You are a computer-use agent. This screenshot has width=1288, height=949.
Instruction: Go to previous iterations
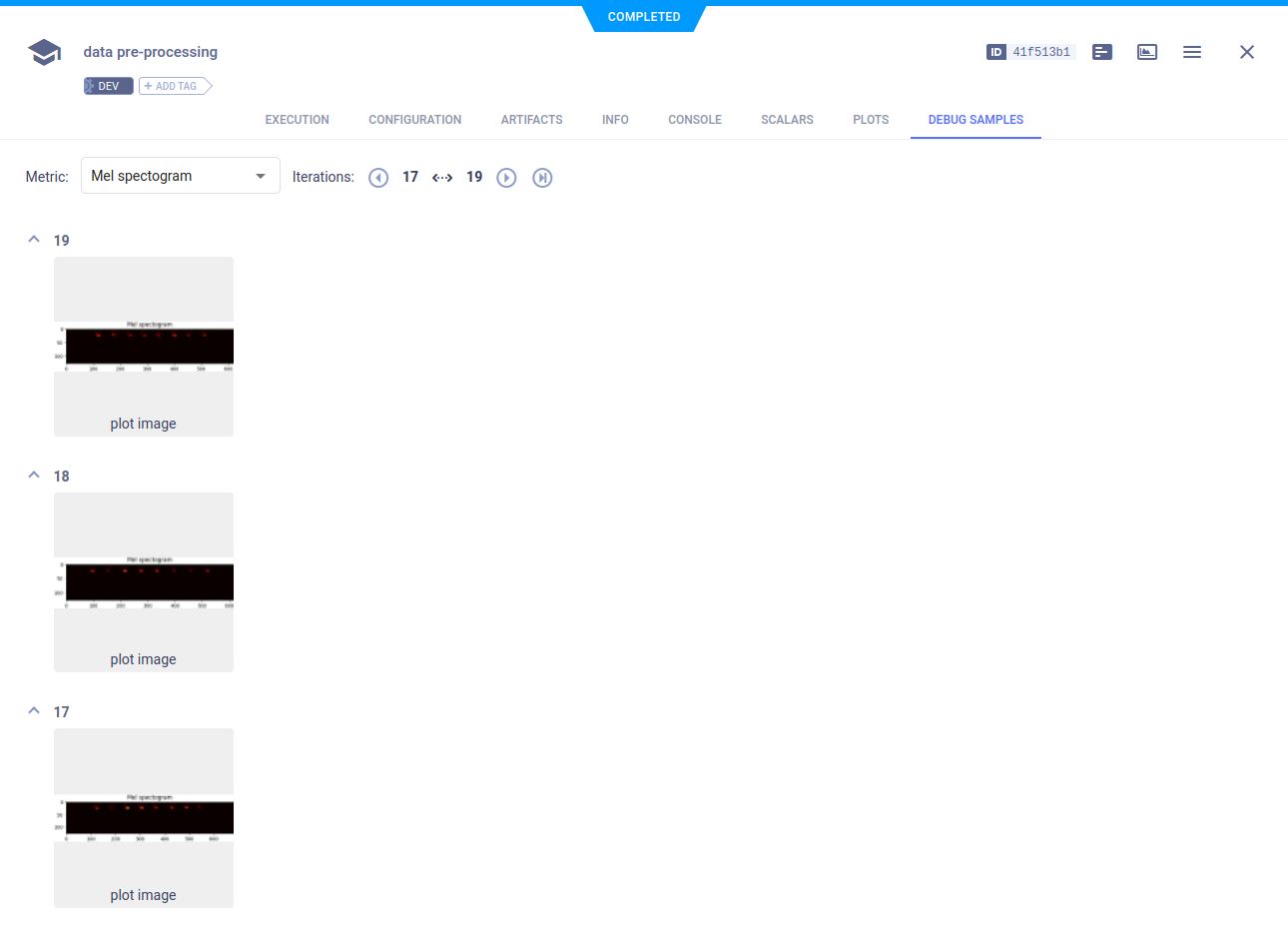pyautogui.click(x=378, y=178)
